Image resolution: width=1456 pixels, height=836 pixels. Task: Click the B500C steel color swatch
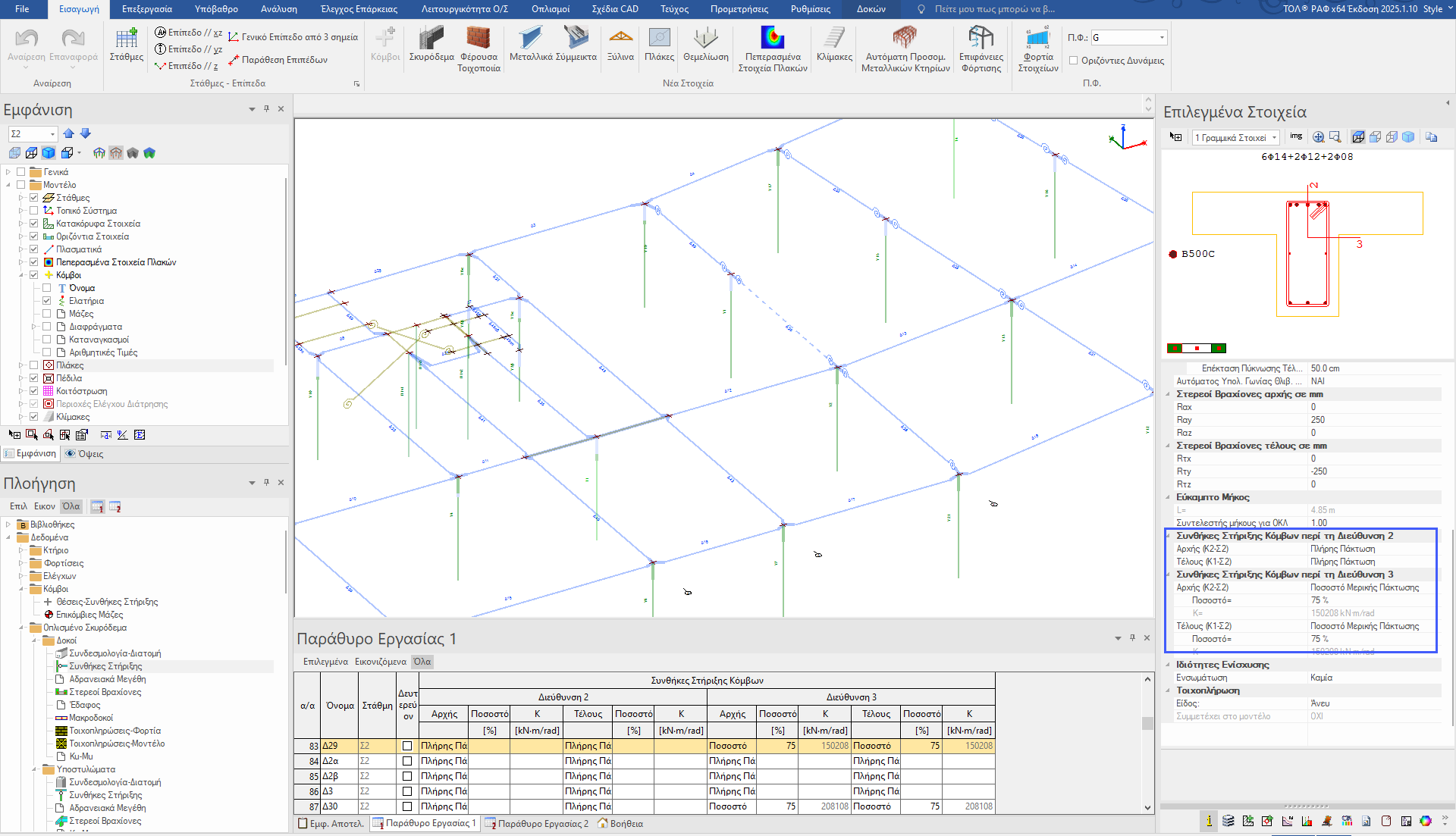(1173, 254)
